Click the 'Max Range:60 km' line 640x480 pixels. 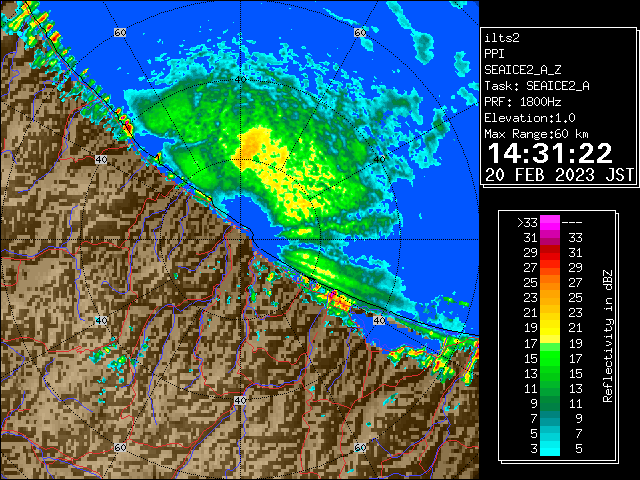coord(536,134)
